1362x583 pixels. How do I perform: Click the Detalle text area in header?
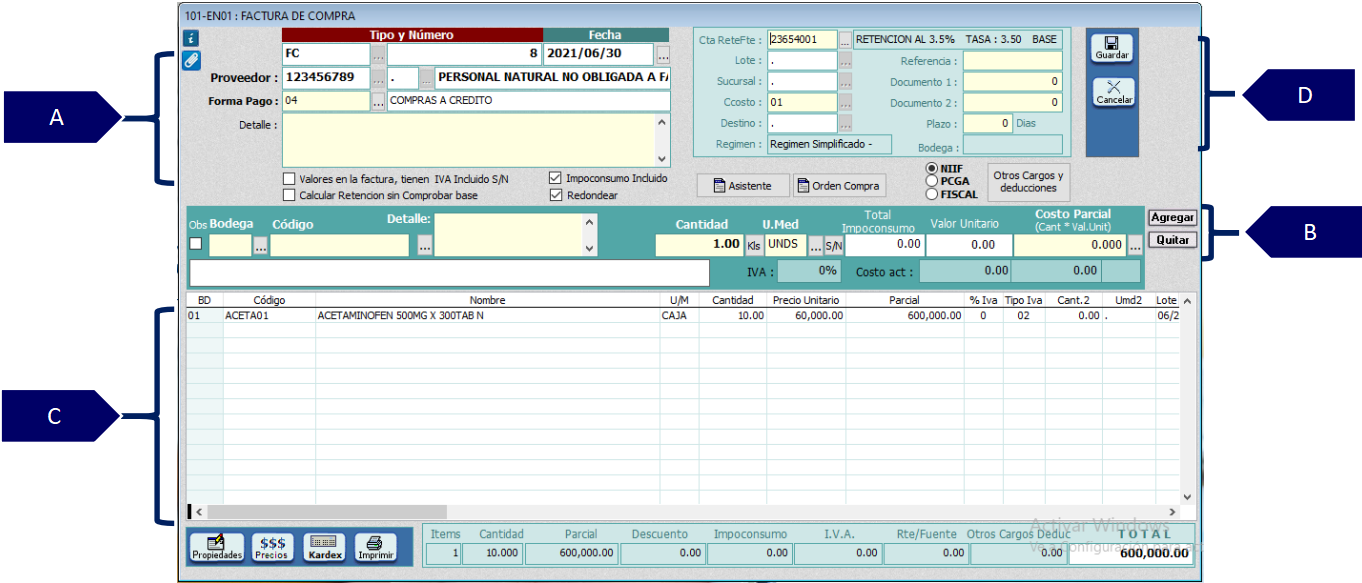(x=468, y=140)
